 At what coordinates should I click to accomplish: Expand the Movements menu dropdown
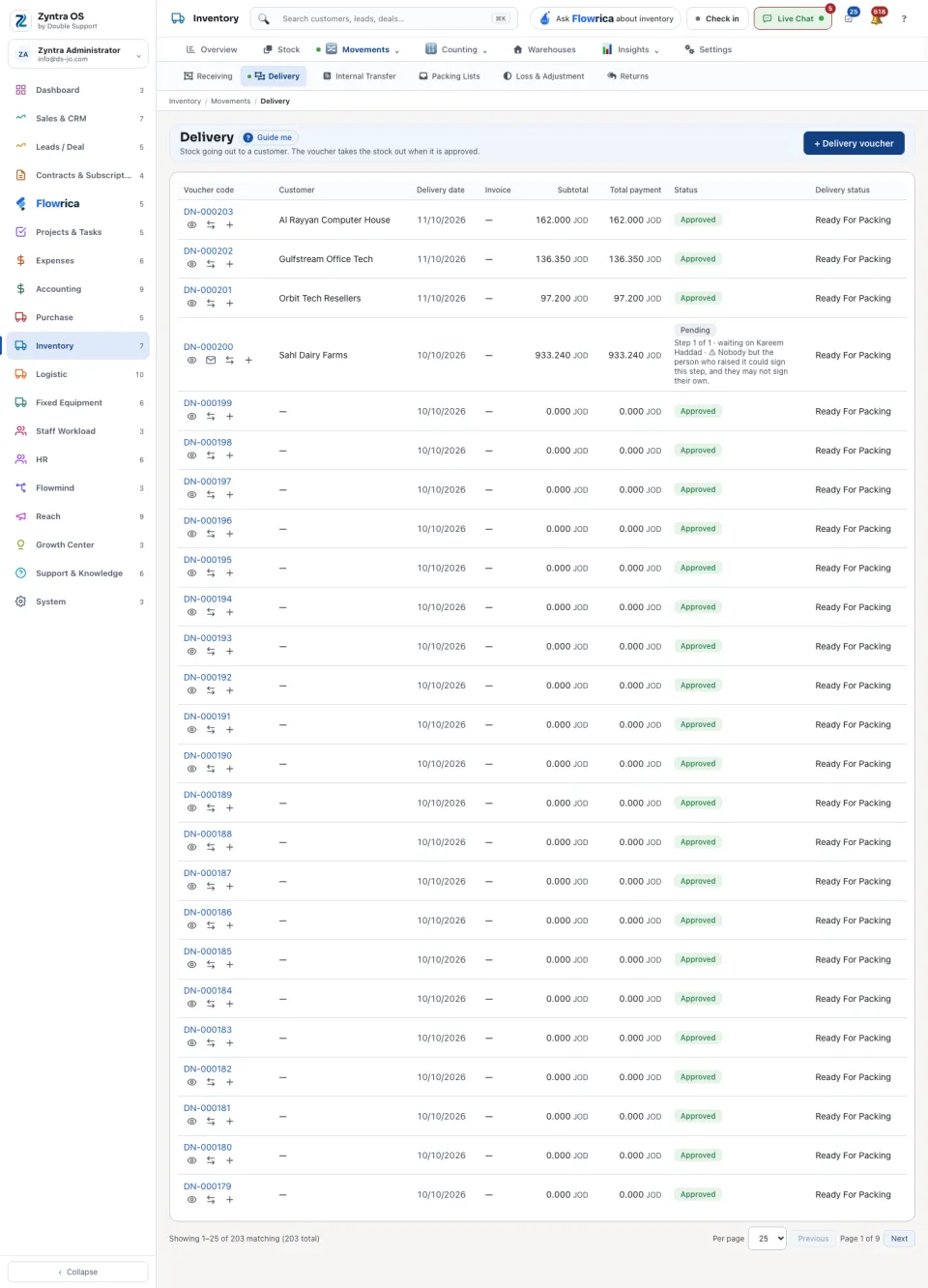[x=362, y=49]
